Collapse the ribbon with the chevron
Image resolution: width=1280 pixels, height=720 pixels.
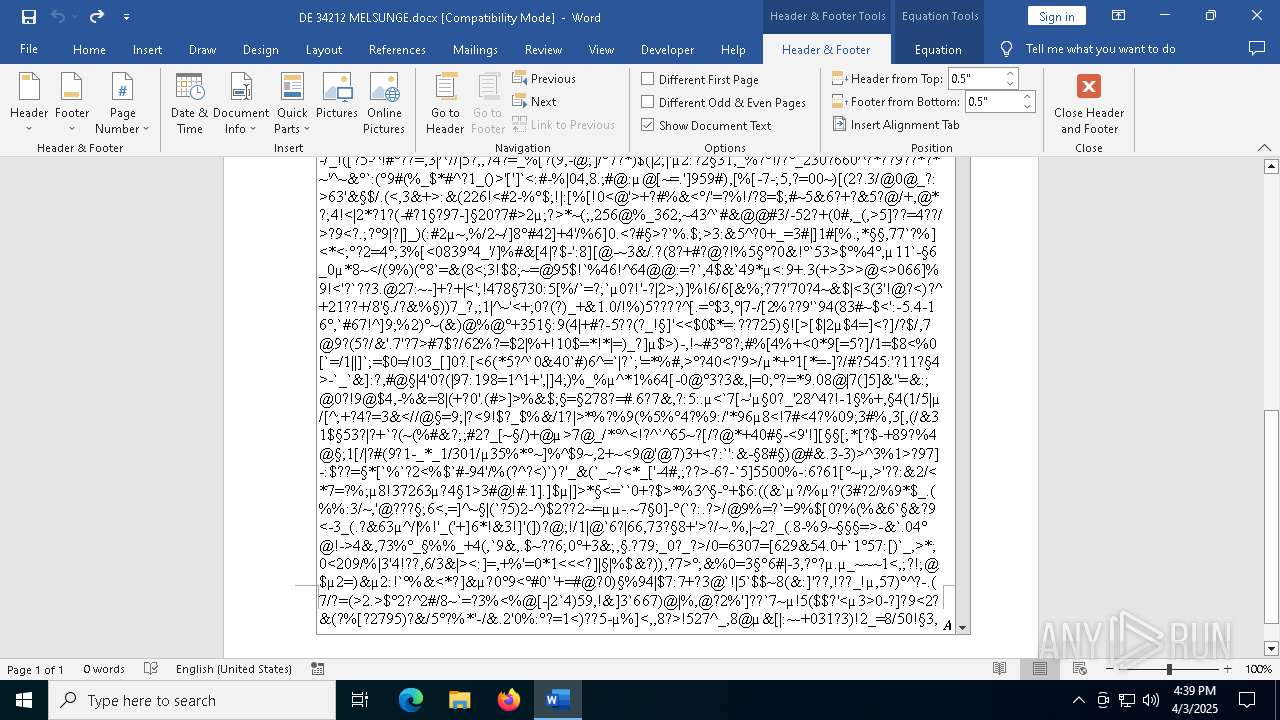coord(1264,148)
